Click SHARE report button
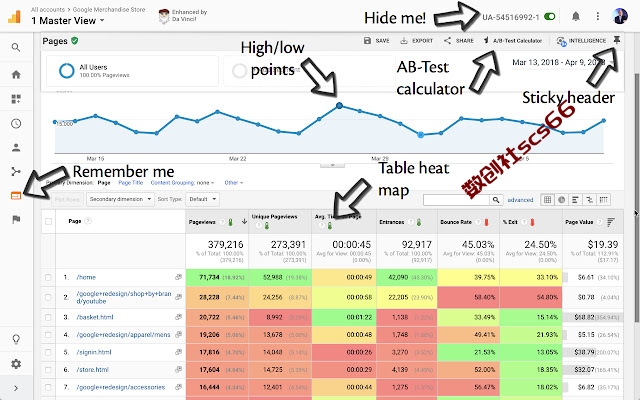The height and width of the screenshot is (400, 640). pos(459,41)
